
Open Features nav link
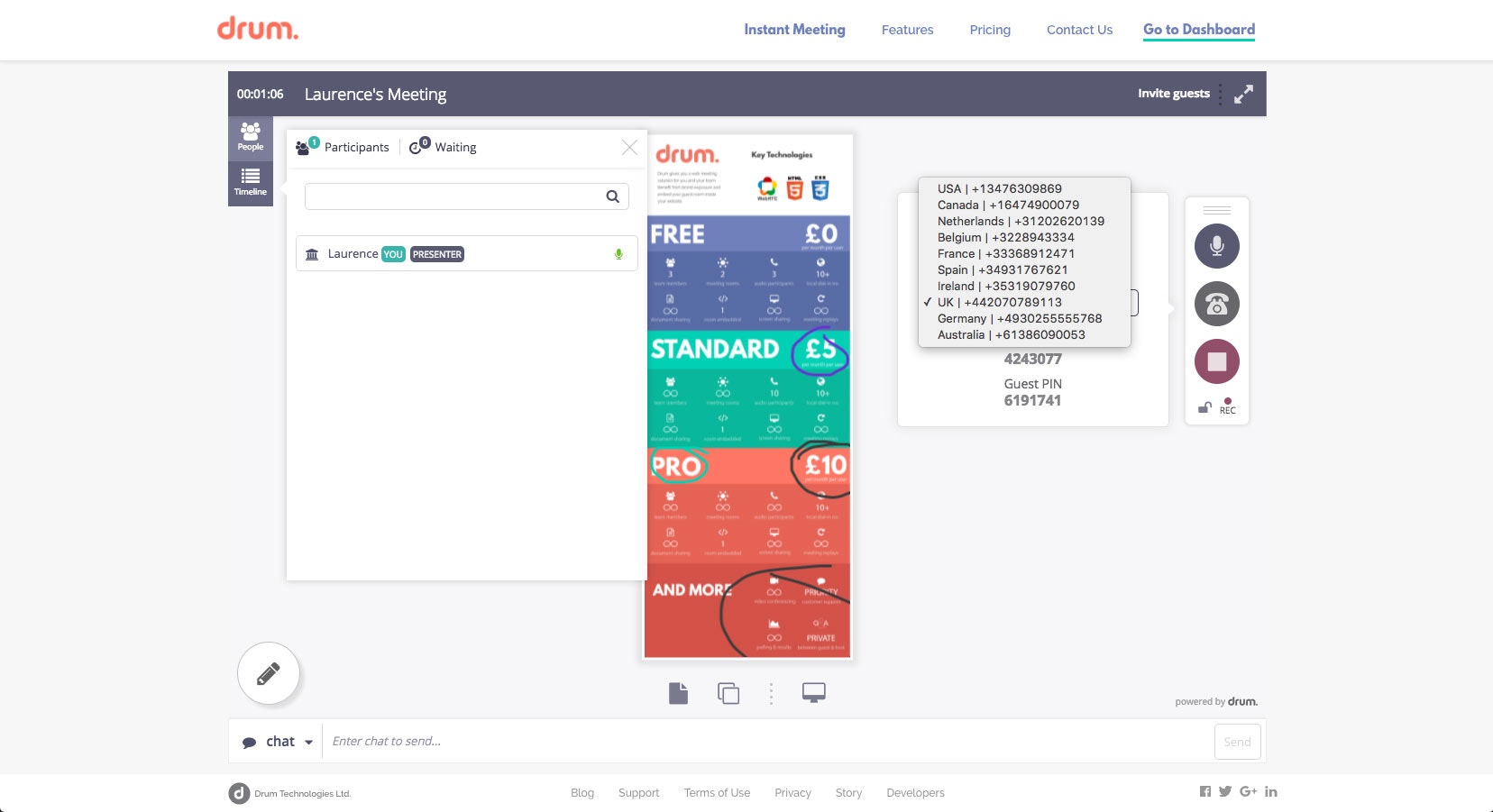(x=907, y=30)
